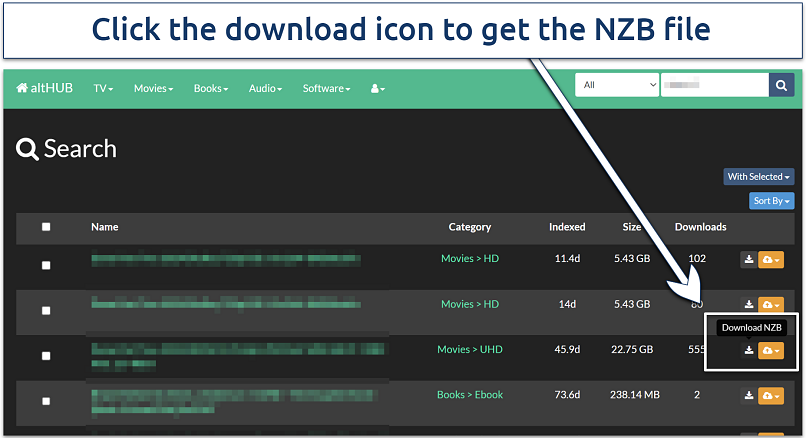This screenshot has height=438, width=806.
Task: Open the user account icon menu
Action: [x=378, y=88]
